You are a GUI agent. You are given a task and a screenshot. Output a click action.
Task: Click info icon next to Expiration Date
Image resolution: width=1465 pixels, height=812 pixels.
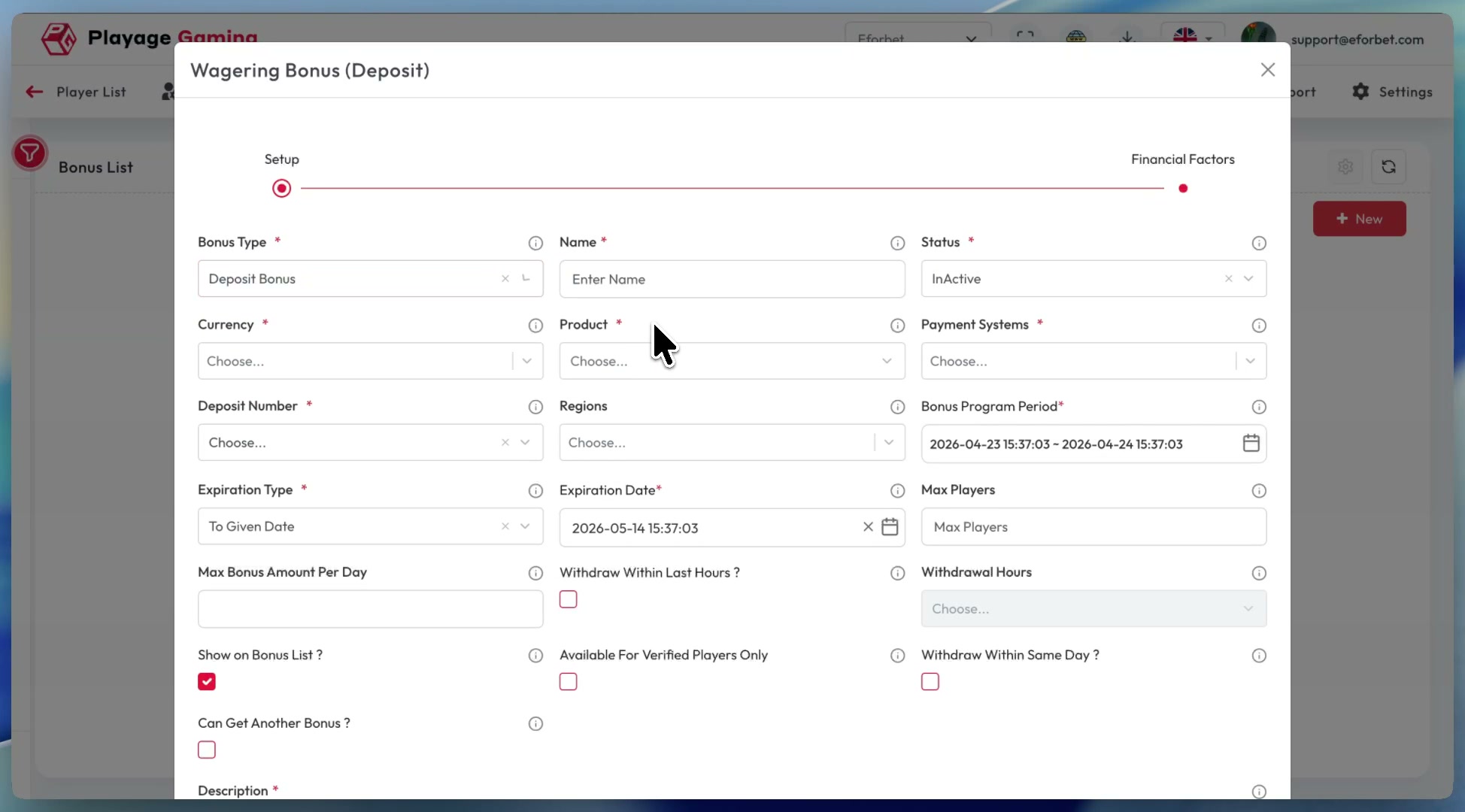[897, 491]
